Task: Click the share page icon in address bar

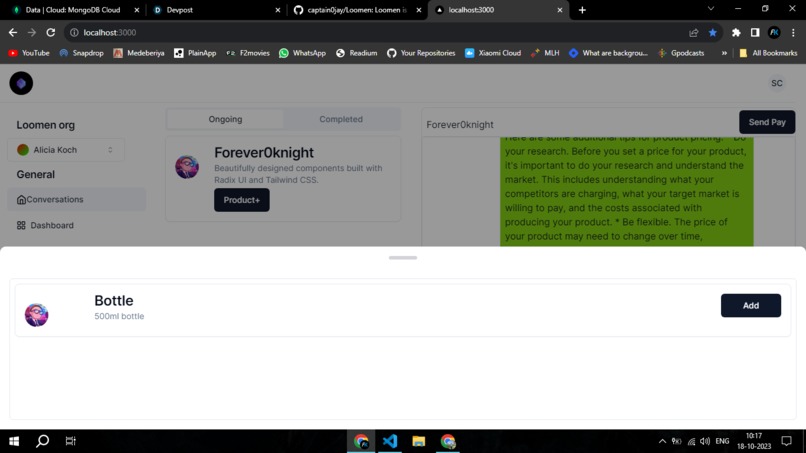Action: coord(693,32)
